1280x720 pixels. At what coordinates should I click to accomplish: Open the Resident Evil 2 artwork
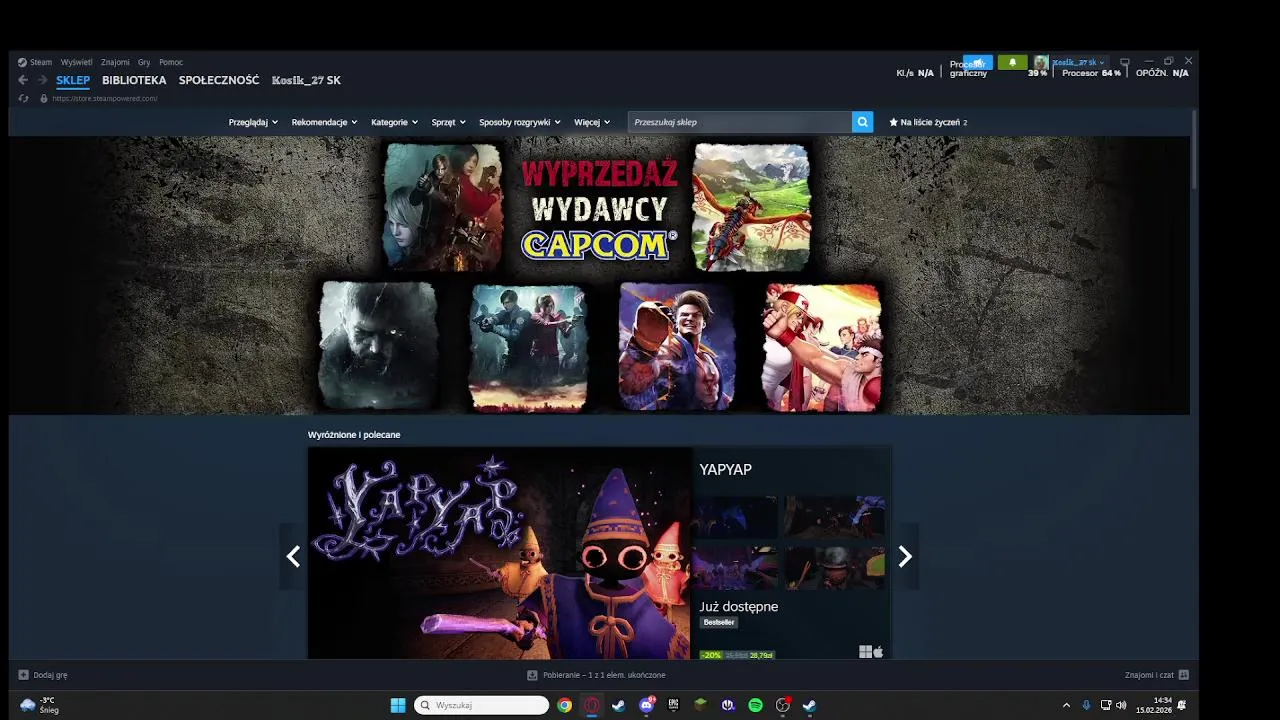[528, 347]
